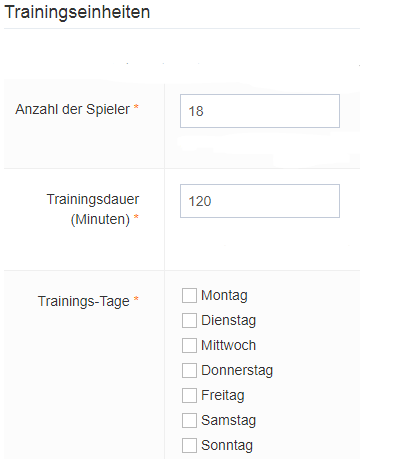Click the Montag label text
This screenshot has width=395, height=459.
pos(224,296)
